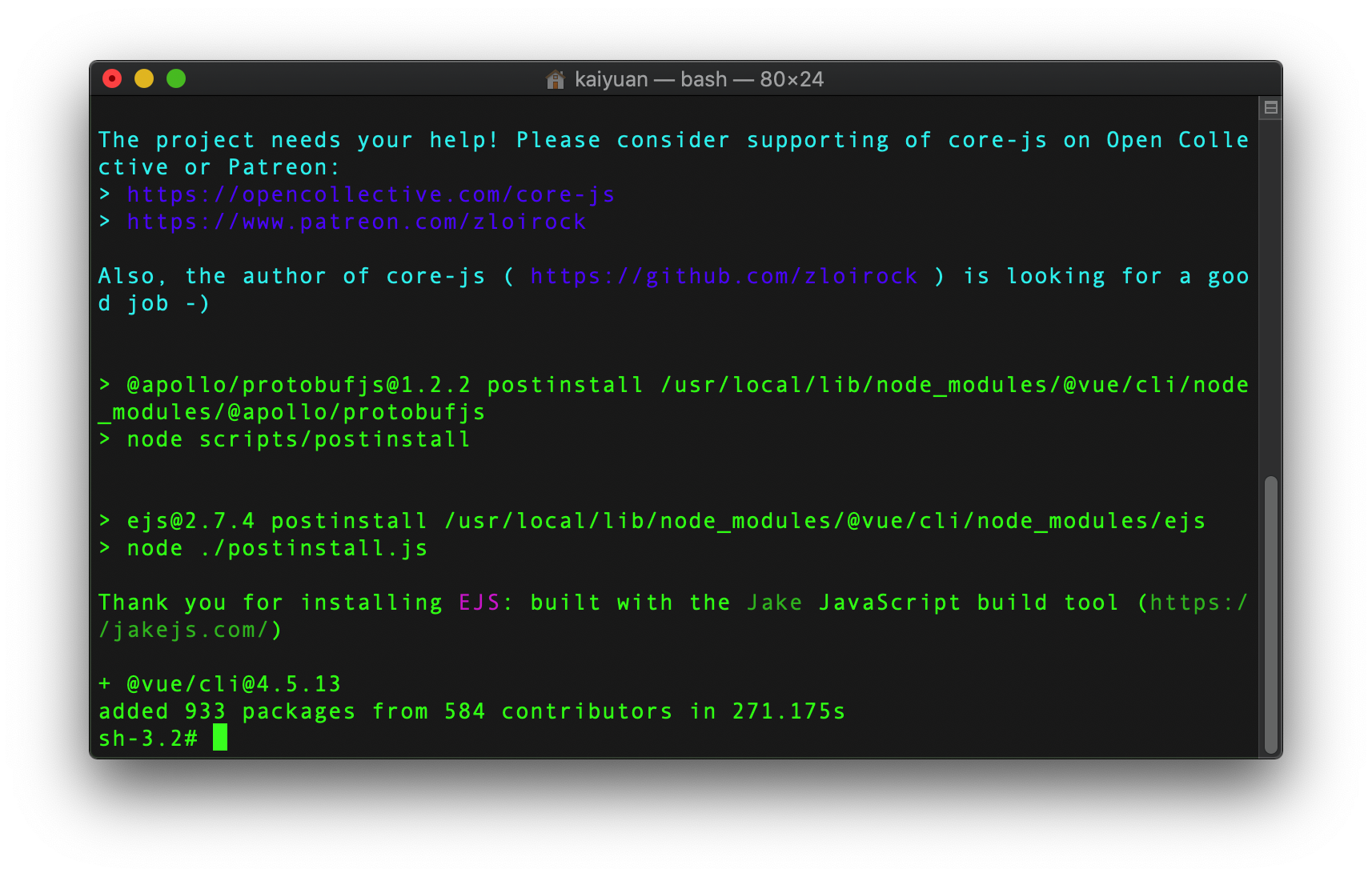The image size is (1372, 877).
Task: Click the 'node scripts/postinstall' line
Action: [299, 439]
